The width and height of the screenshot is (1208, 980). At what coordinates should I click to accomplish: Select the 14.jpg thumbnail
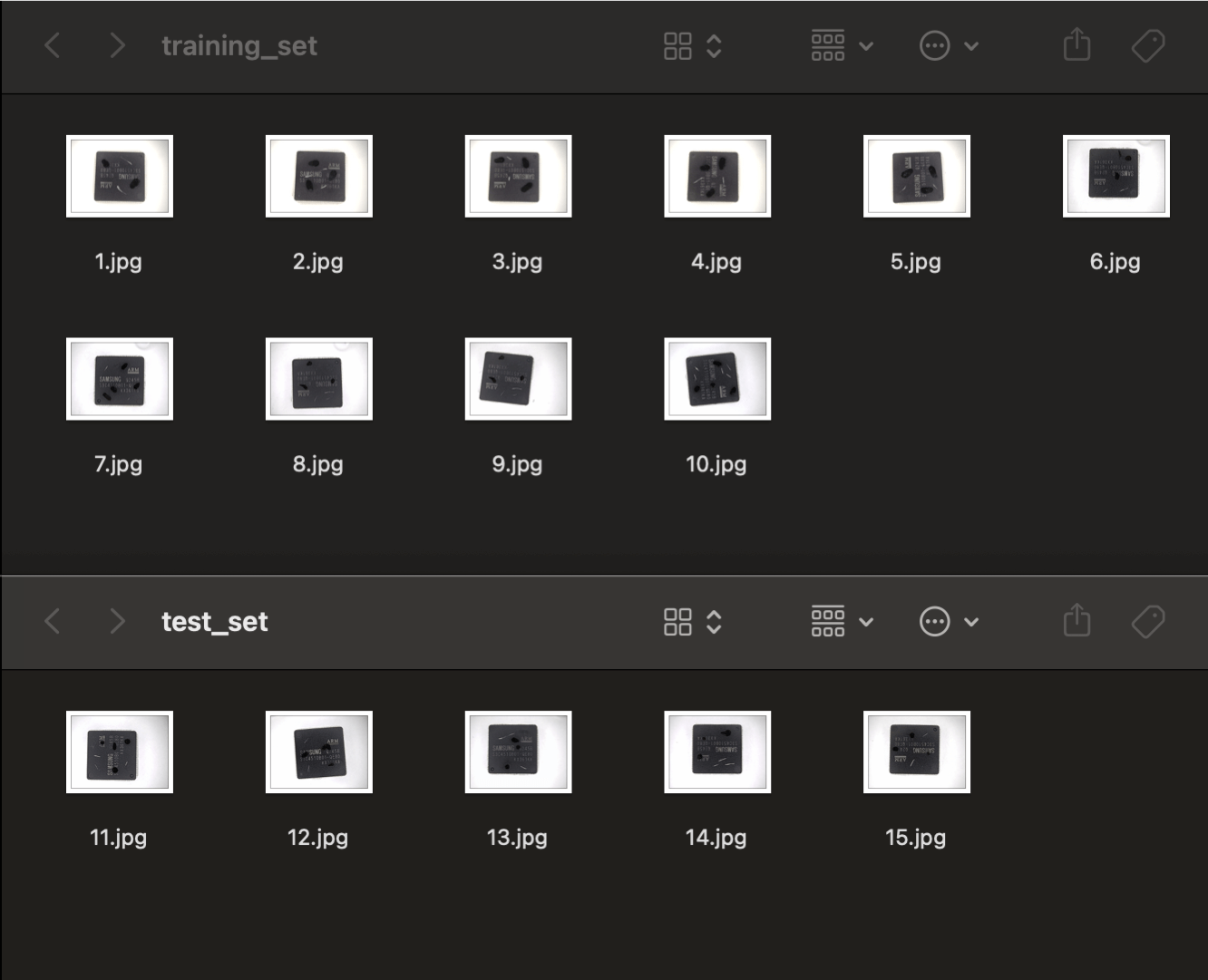click(x=717, y=752)
